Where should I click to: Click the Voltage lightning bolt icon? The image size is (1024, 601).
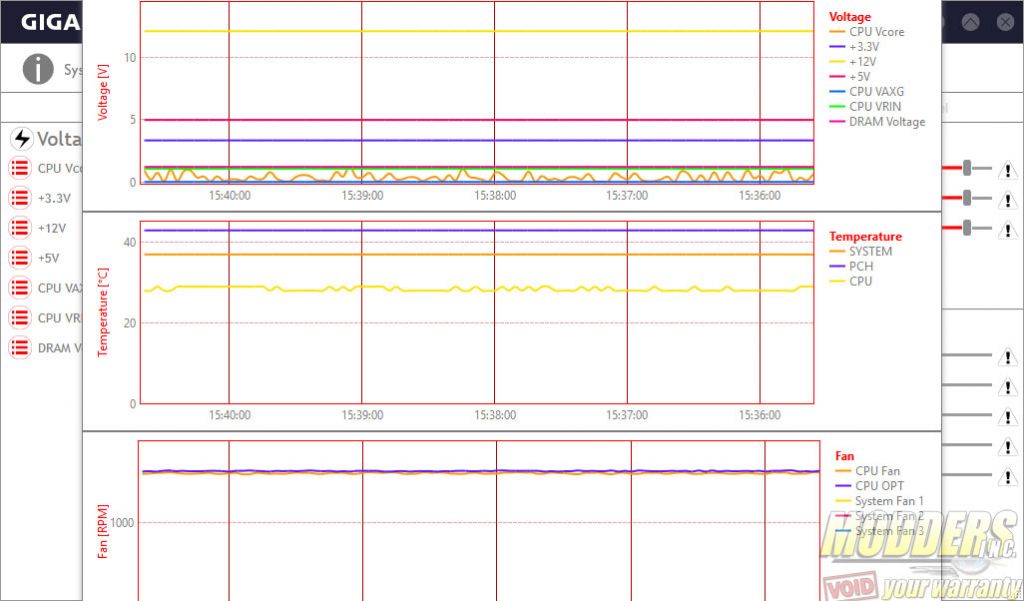[22, 138]
